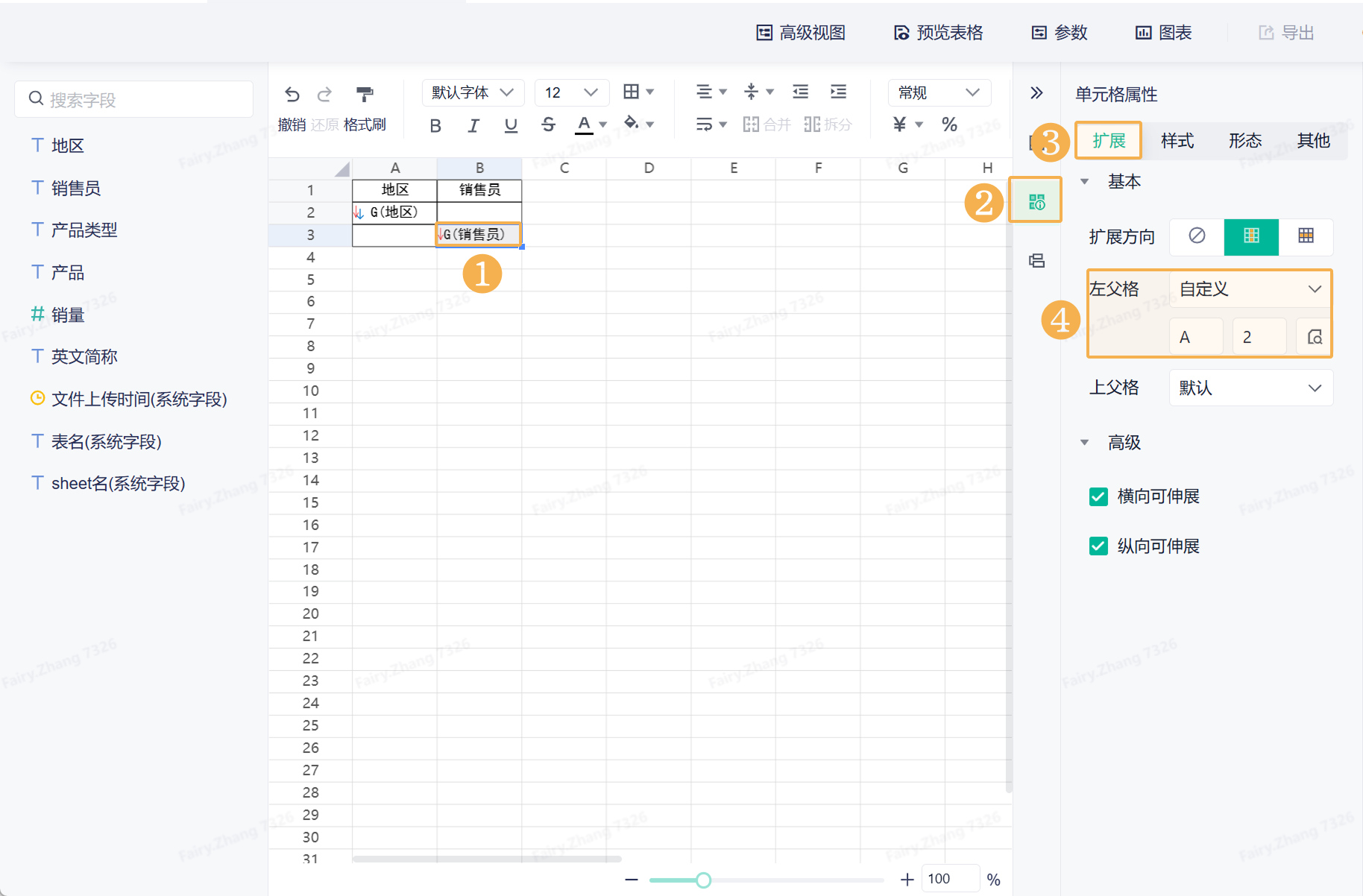
Task: Click the search magnifier icon
Action: (x=36, y=98)
